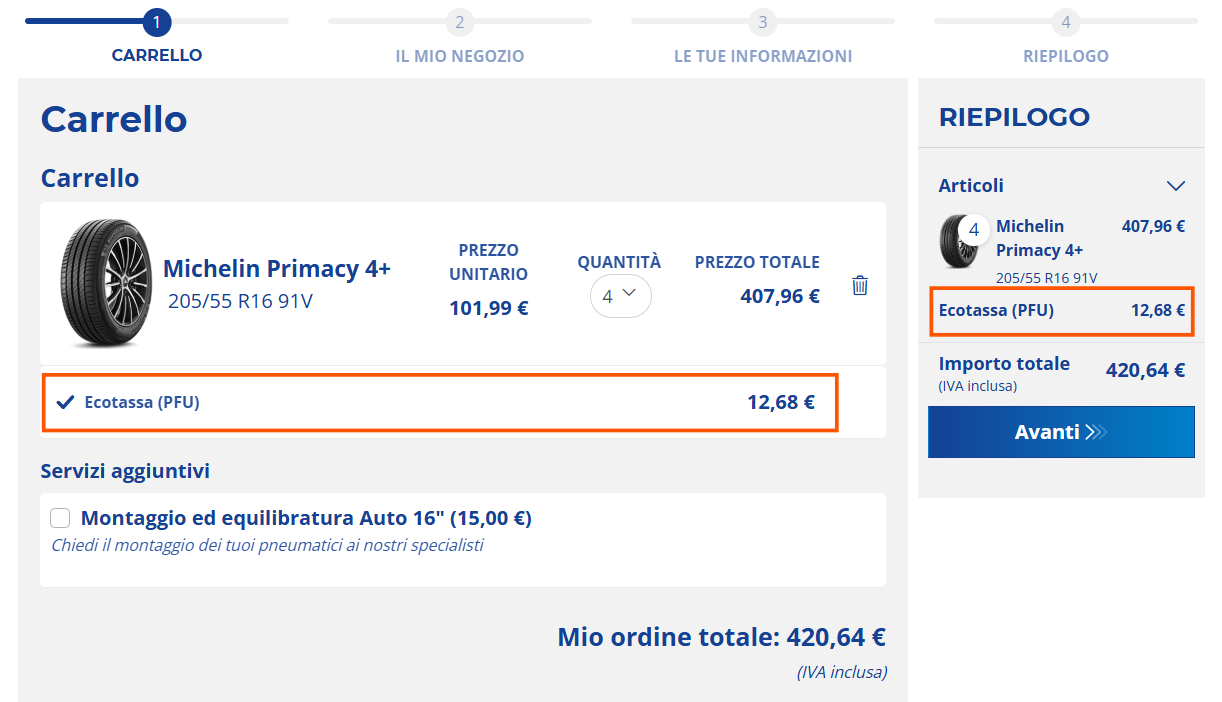Screen dimensions: 1222x702
Task: Open Michelin Primacy 4+ product title
Action: pyautogui.click(x=277, y=269)
